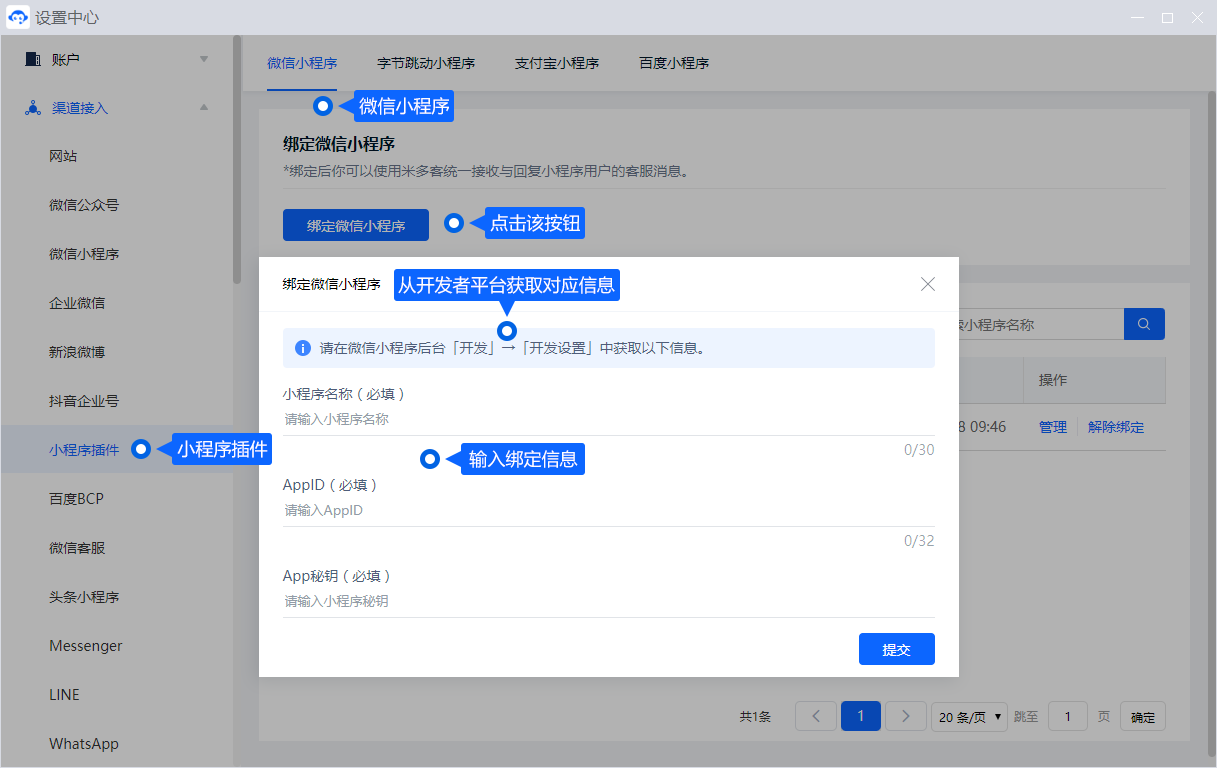Click the 管理 link in table row

click(1052, 427)
